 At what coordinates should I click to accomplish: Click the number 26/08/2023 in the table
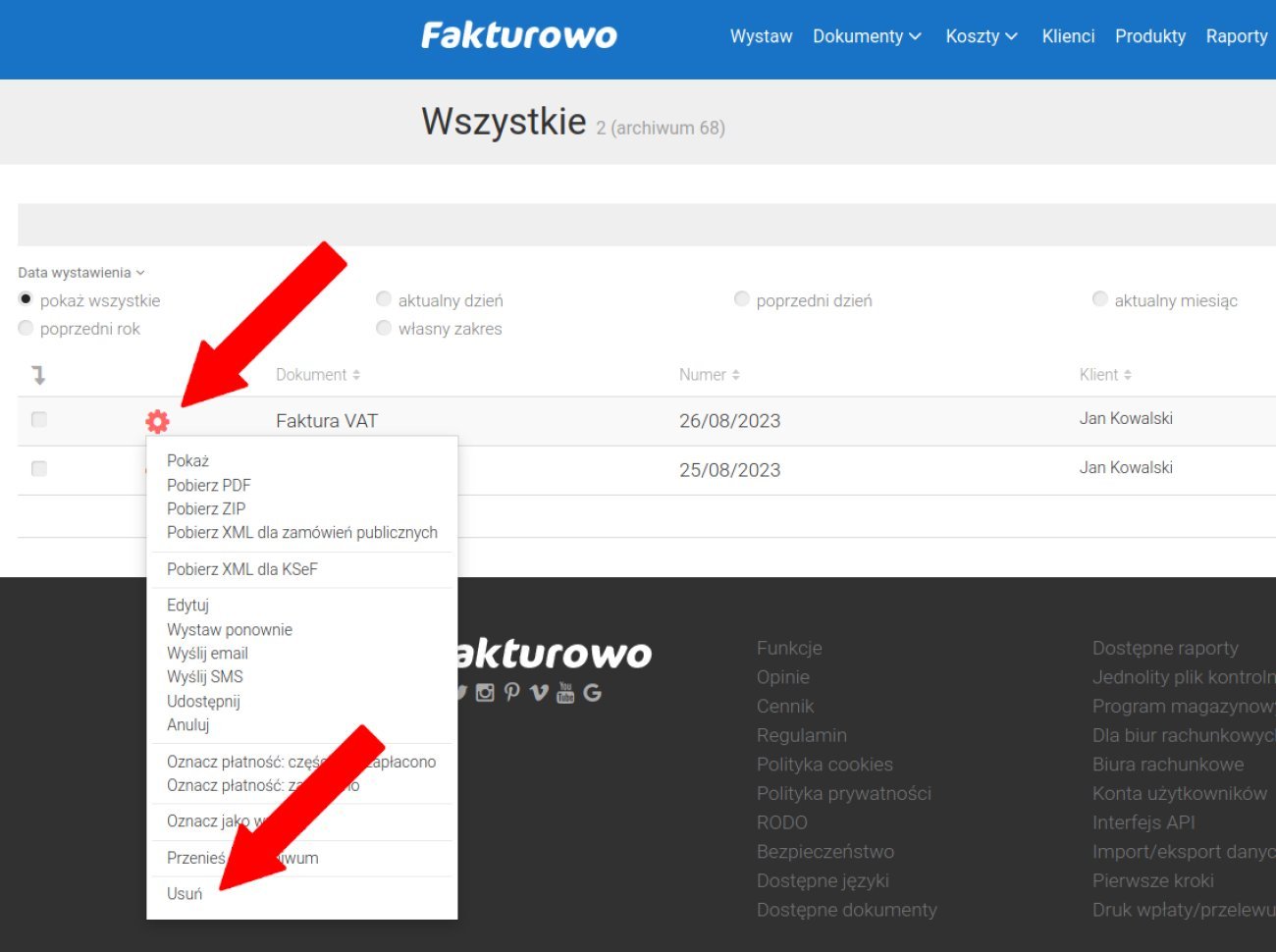click(730, 421)
